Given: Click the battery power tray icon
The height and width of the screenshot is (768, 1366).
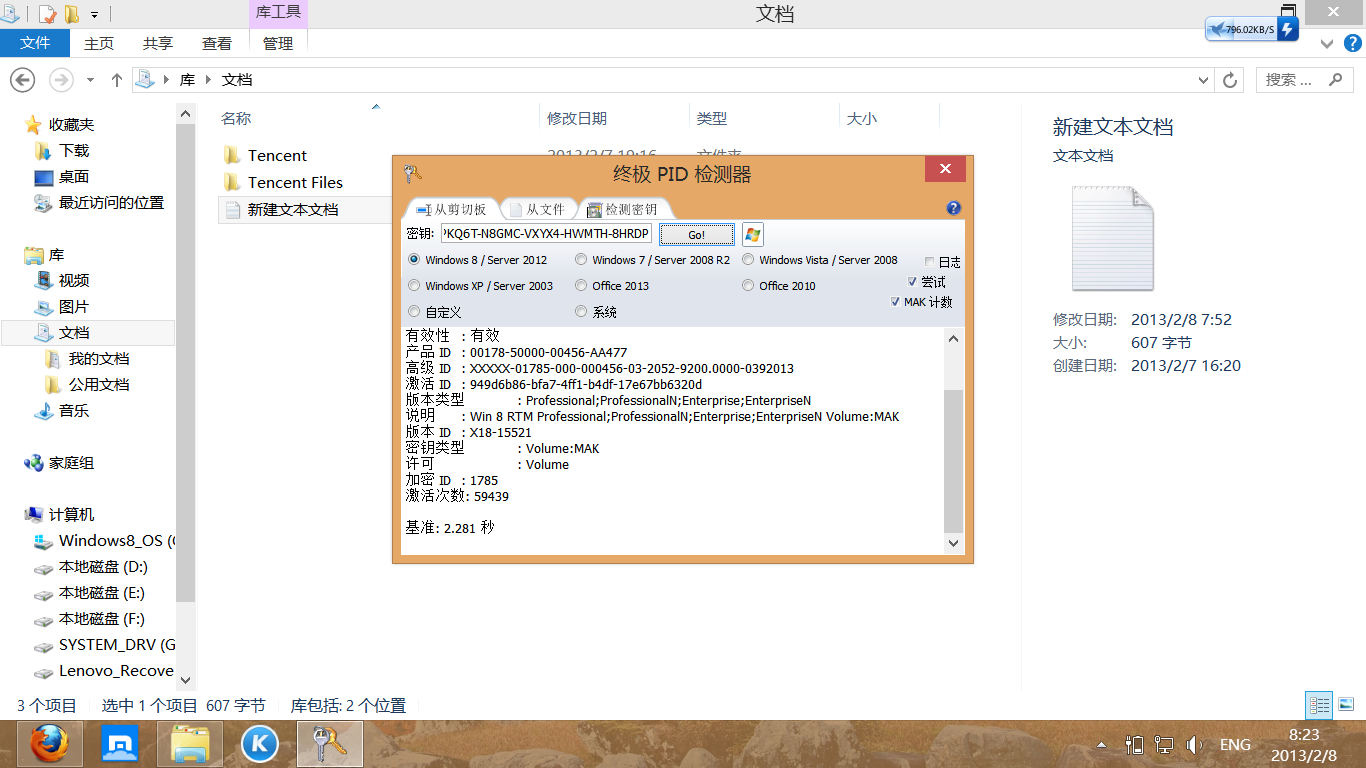Looking at the screenshot, I should point(1134,744).
